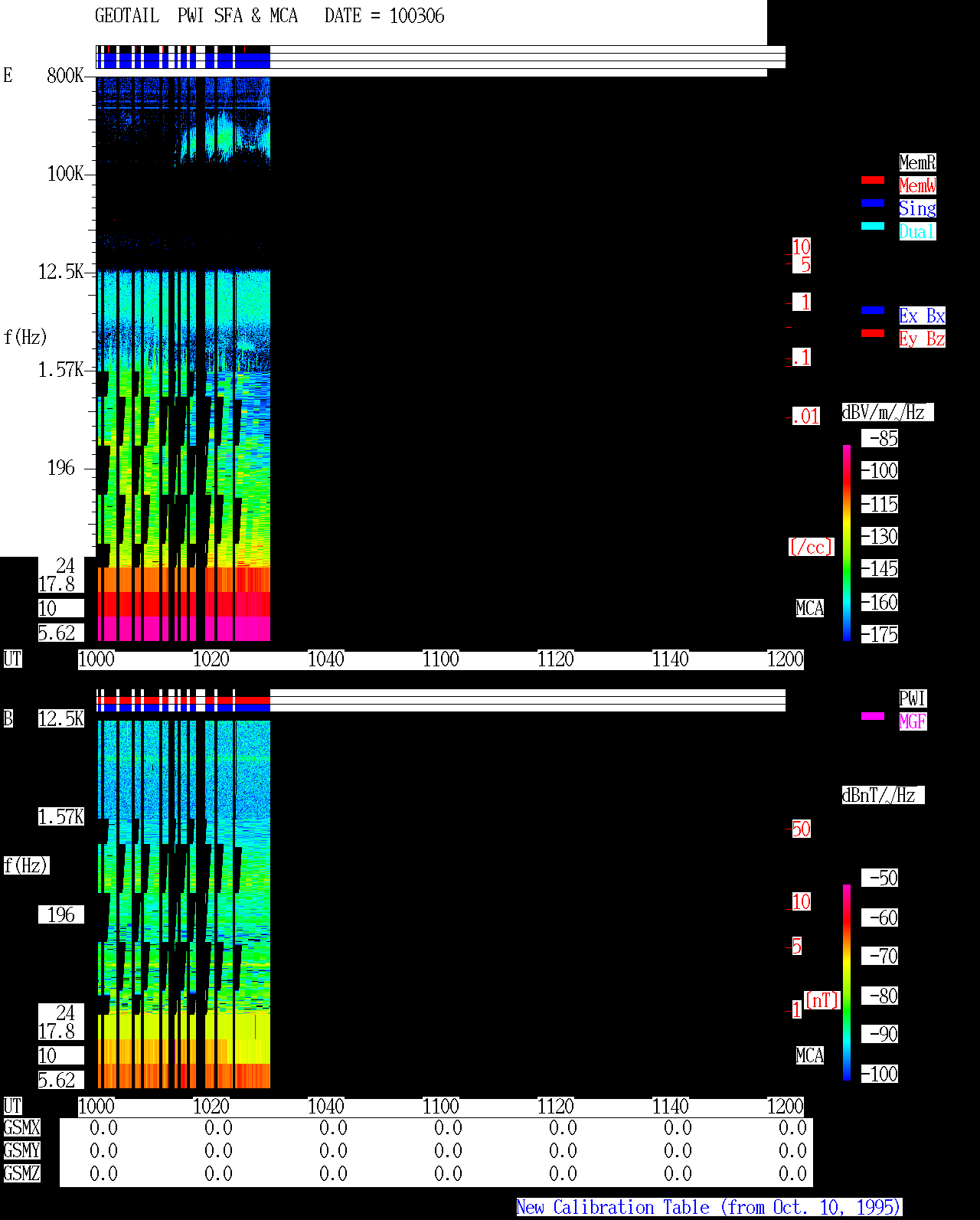Click the red Ey Bz legend swatch
The height and width of the screenshot is (1220, 980).
tap(873, 333)
